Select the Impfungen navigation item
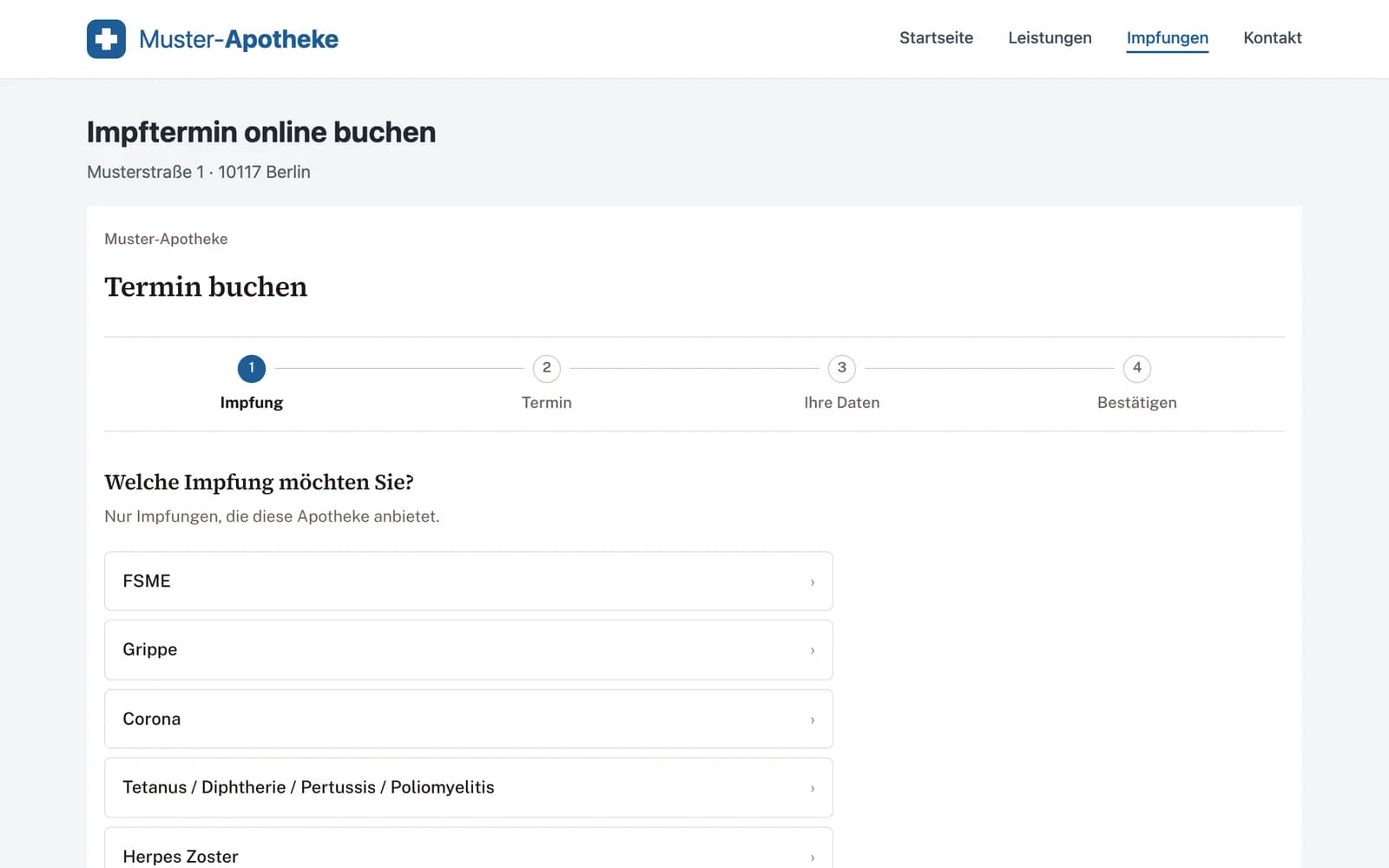 [1167, 38]
